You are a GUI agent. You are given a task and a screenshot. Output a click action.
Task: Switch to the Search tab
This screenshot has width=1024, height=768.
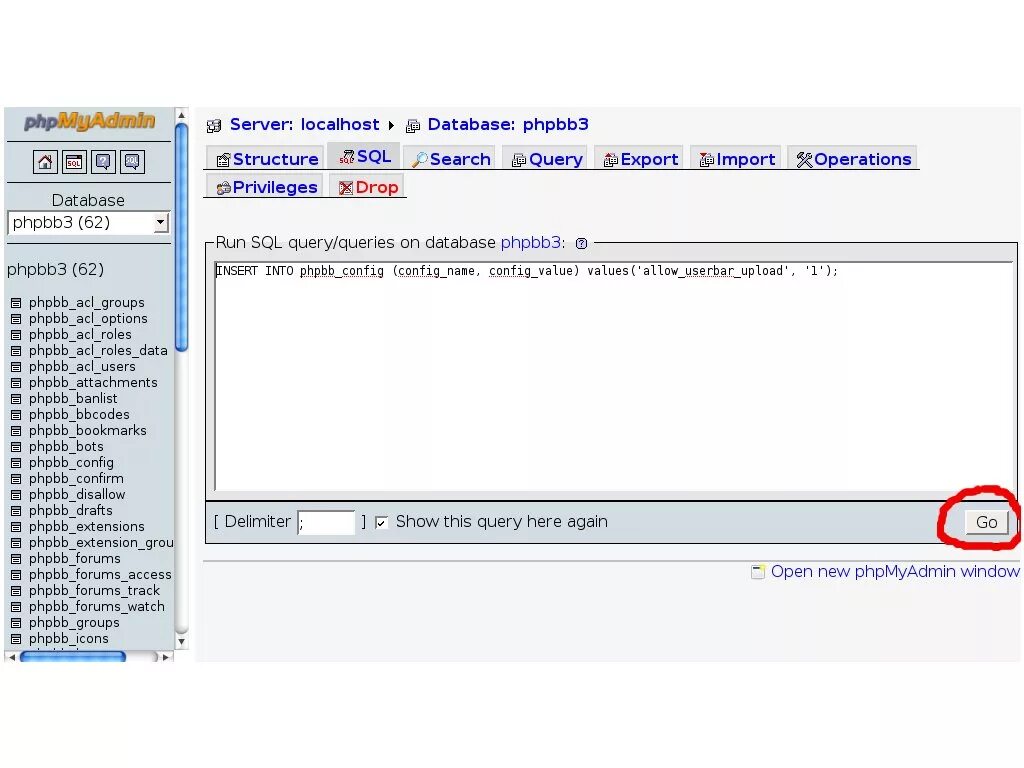pyautogui.click(x=451, y=159)
